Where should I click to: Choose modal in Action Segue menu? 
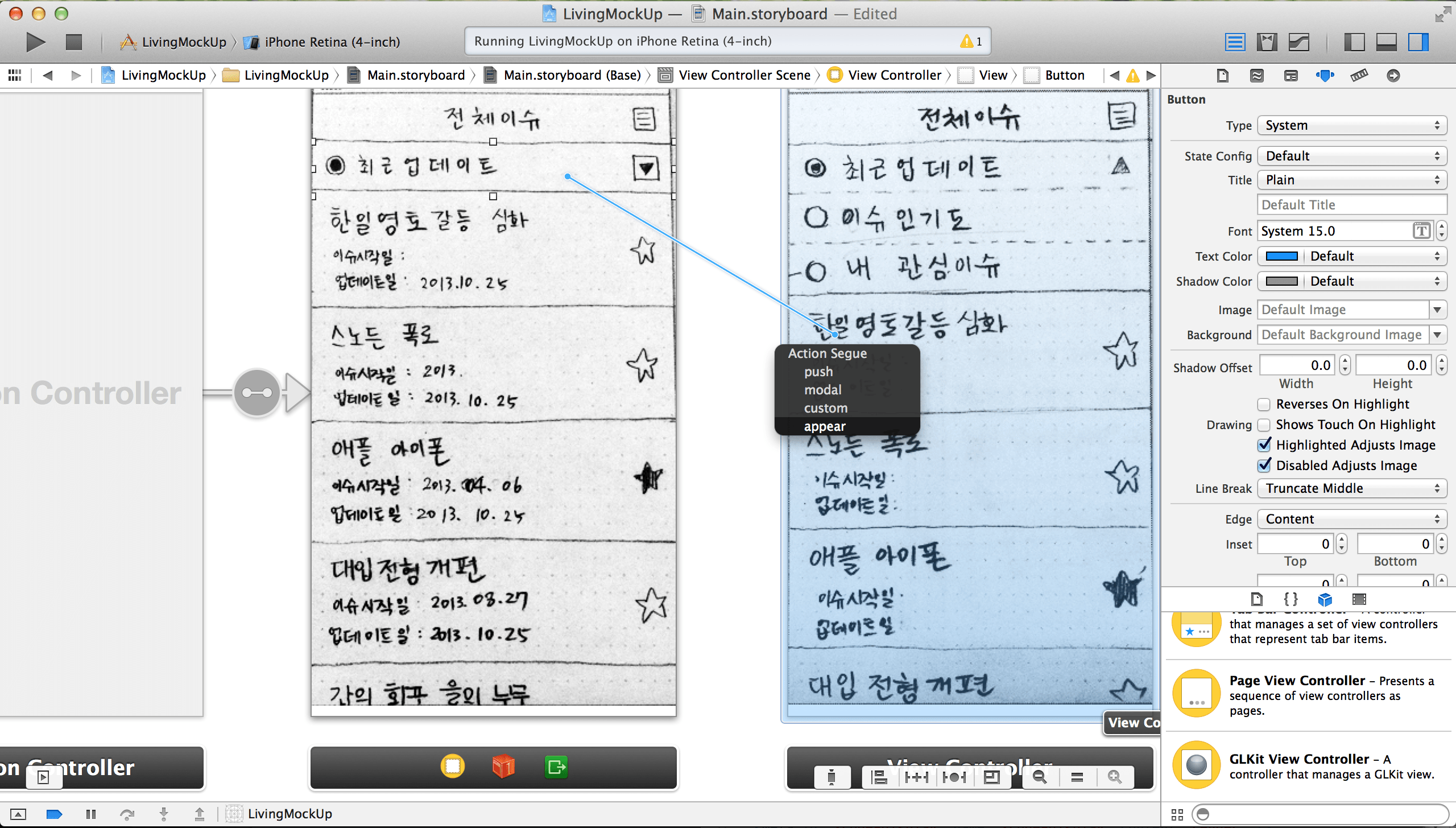click(x=822, y=390)
